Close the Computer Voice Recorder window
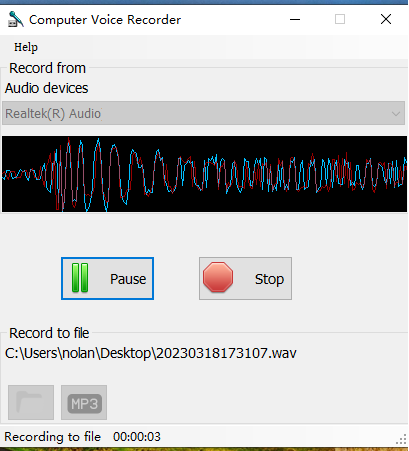The image size is (409, 451). pos(386,19)
